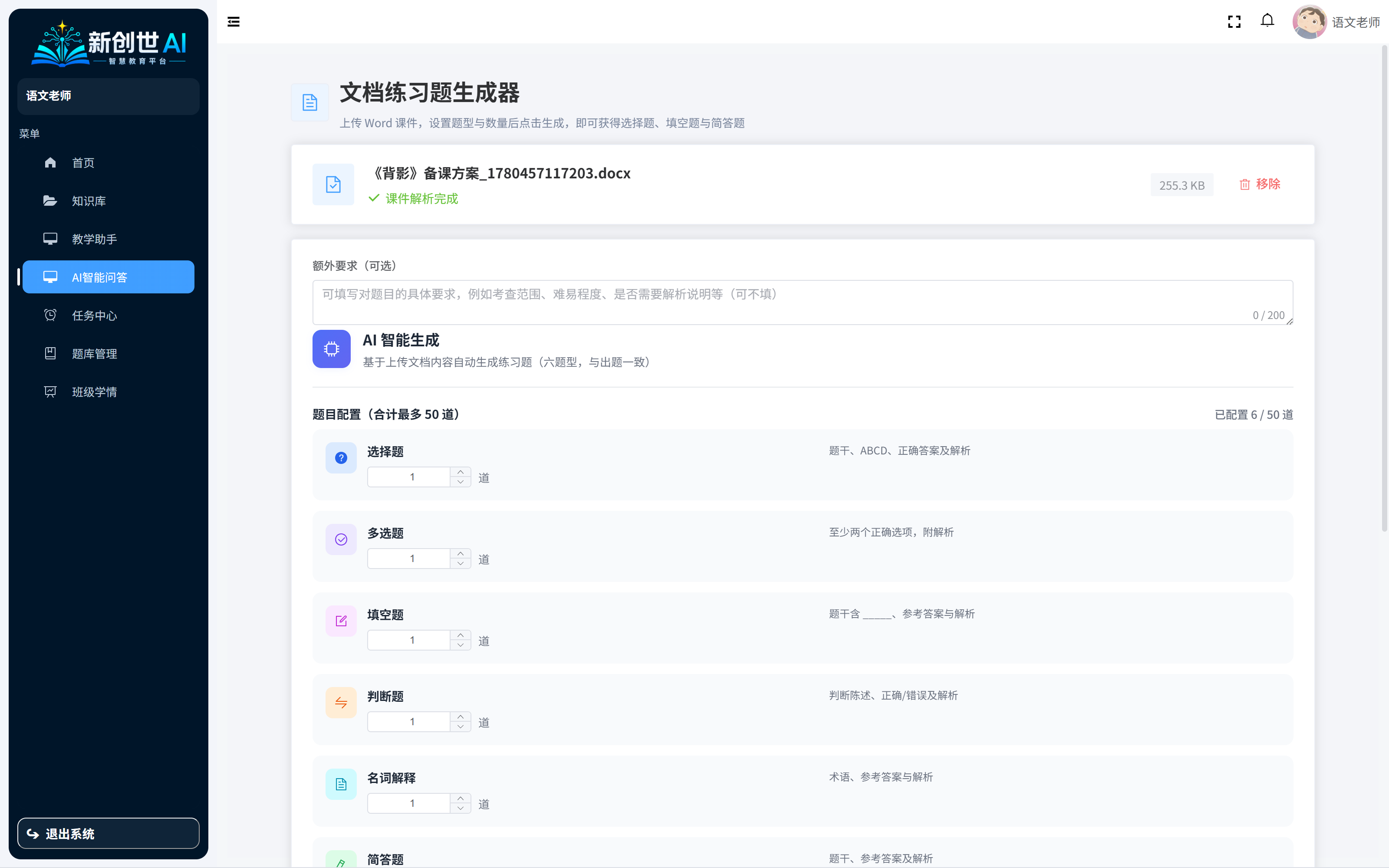Click the chart icon beside 班级学情
Viewport: 1389px width, 868px height.
50,391
